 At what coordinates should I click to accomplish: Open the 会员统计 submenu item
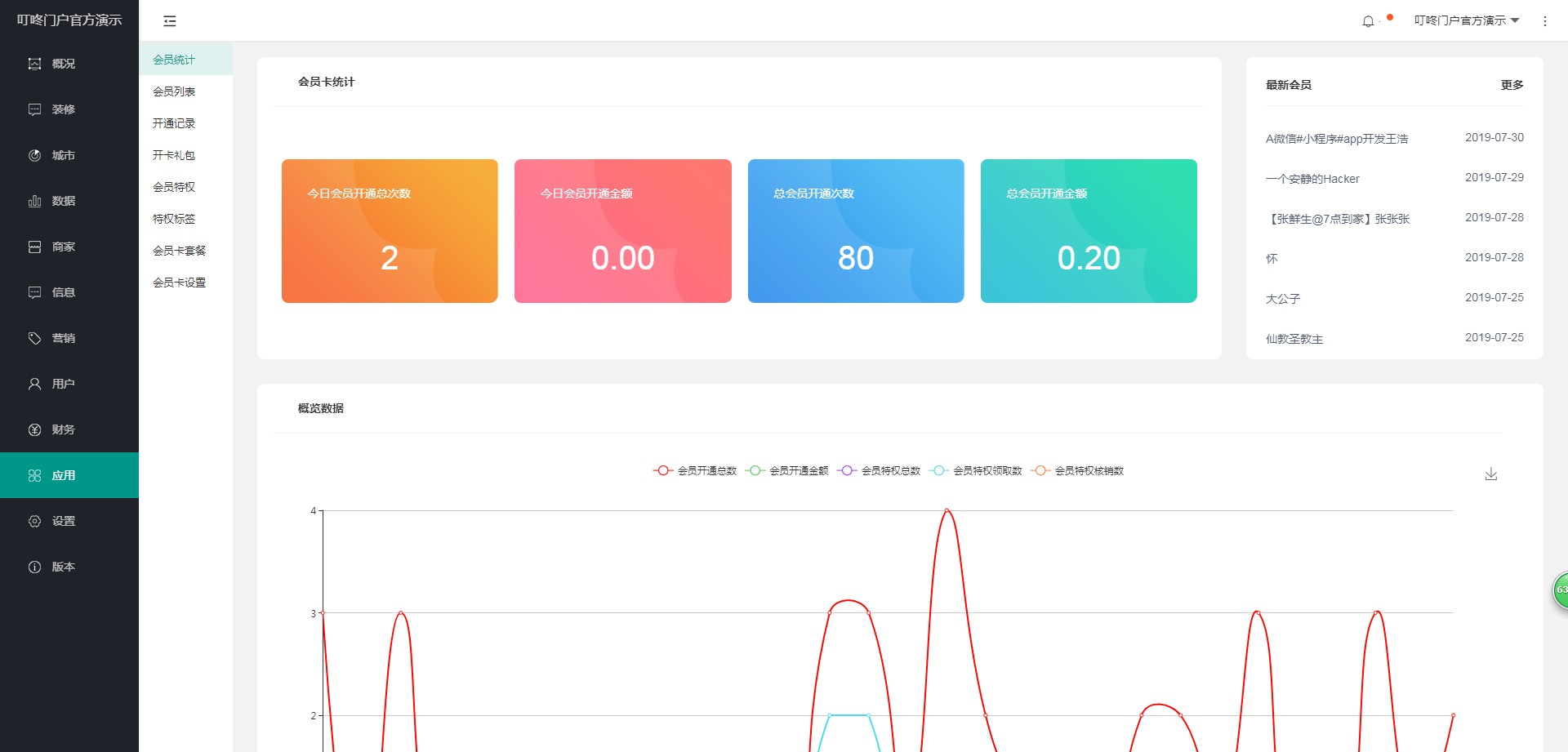(185, 60)
